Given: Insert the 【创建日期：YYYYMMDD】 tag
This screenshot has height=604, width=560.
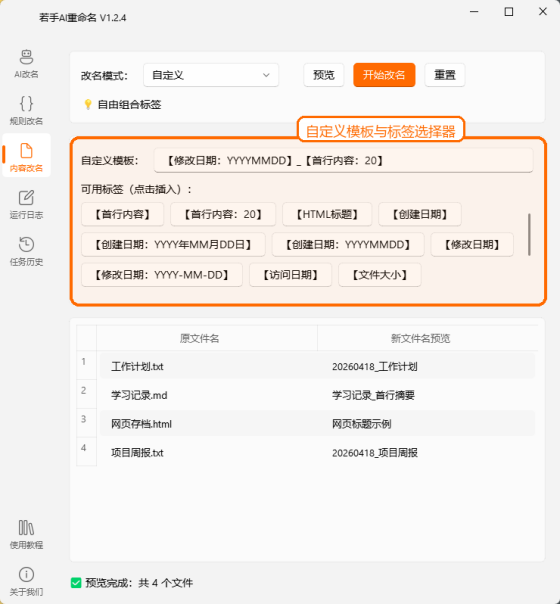Looking at the screenshot, I should [x=348, y=245].
